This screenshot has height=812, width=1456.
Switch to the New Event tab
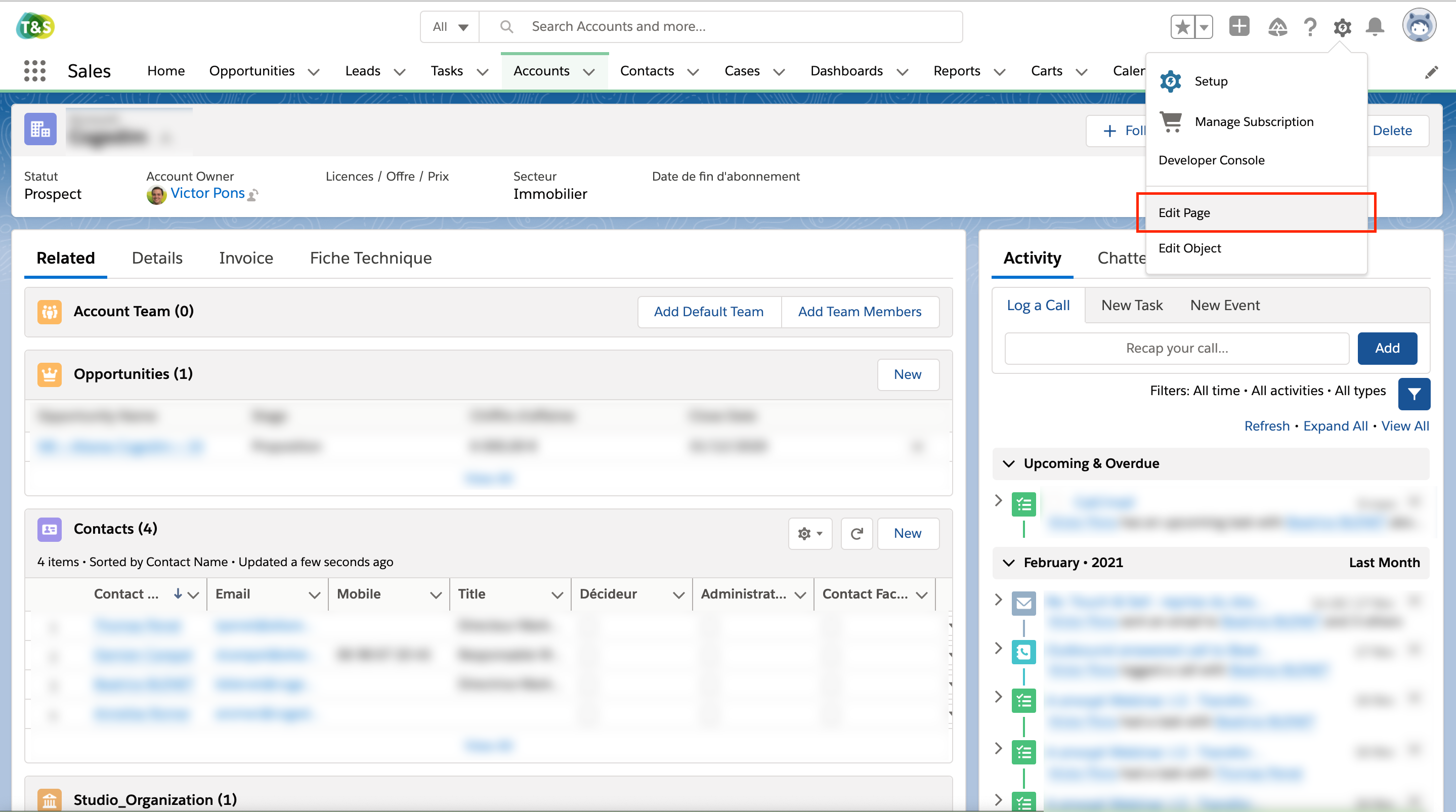tap(1225, 305)
